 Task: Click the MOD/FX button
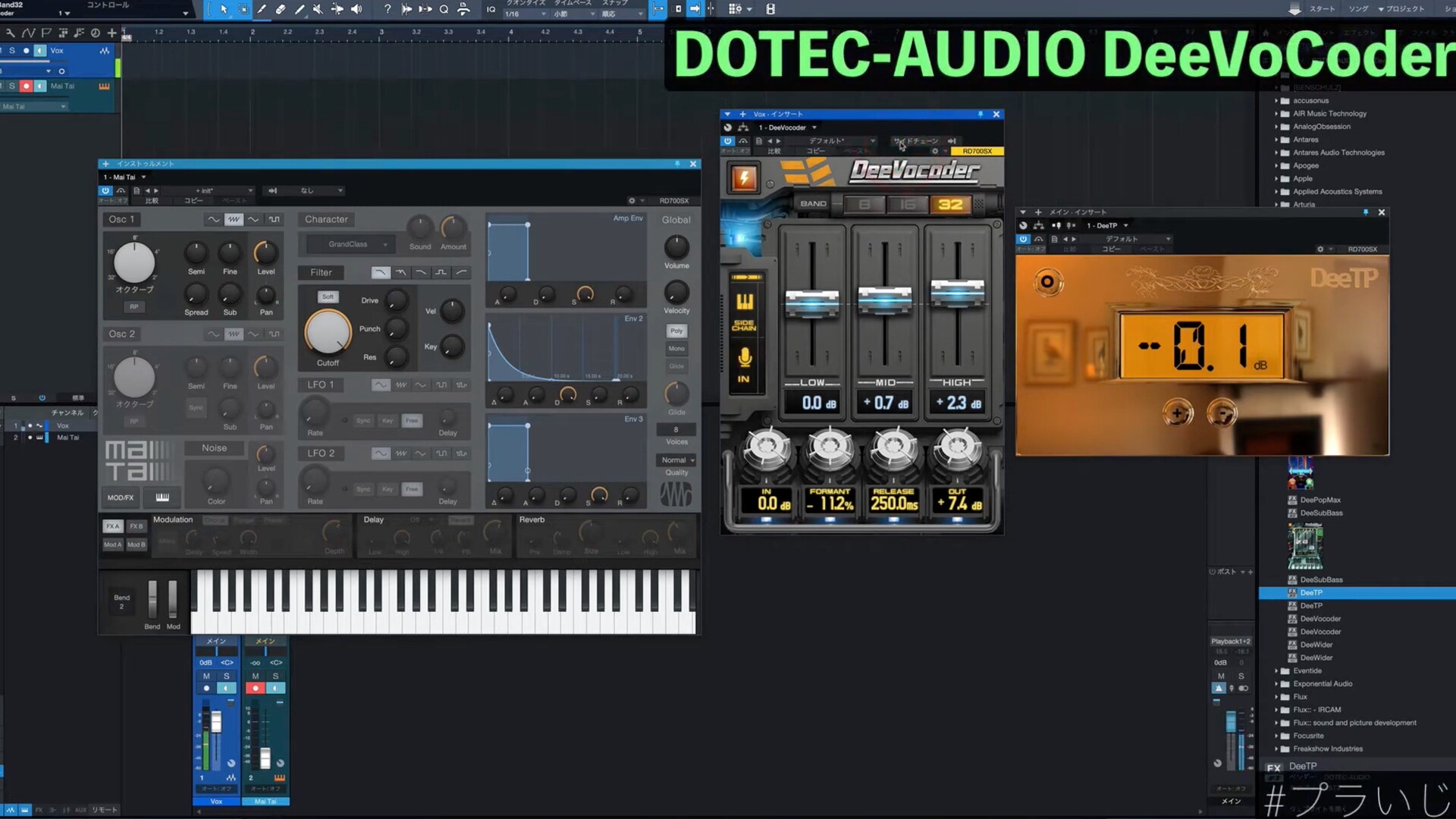tap(121, 497)
